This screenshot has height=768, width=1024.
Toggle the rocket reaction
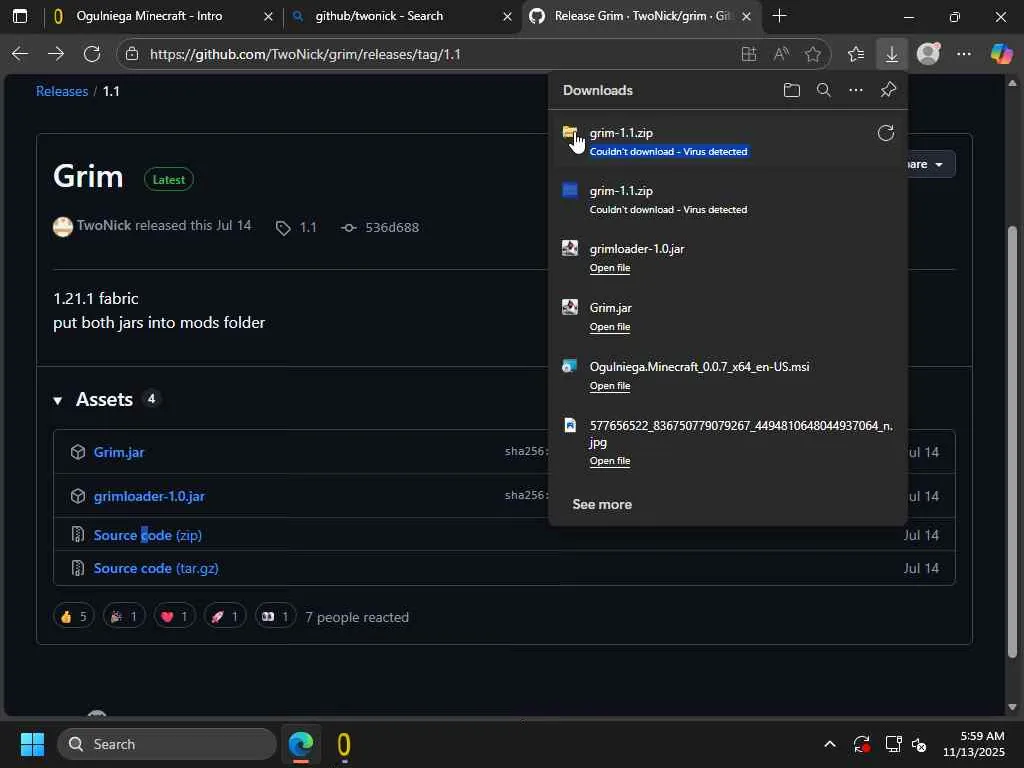(225, 616)
